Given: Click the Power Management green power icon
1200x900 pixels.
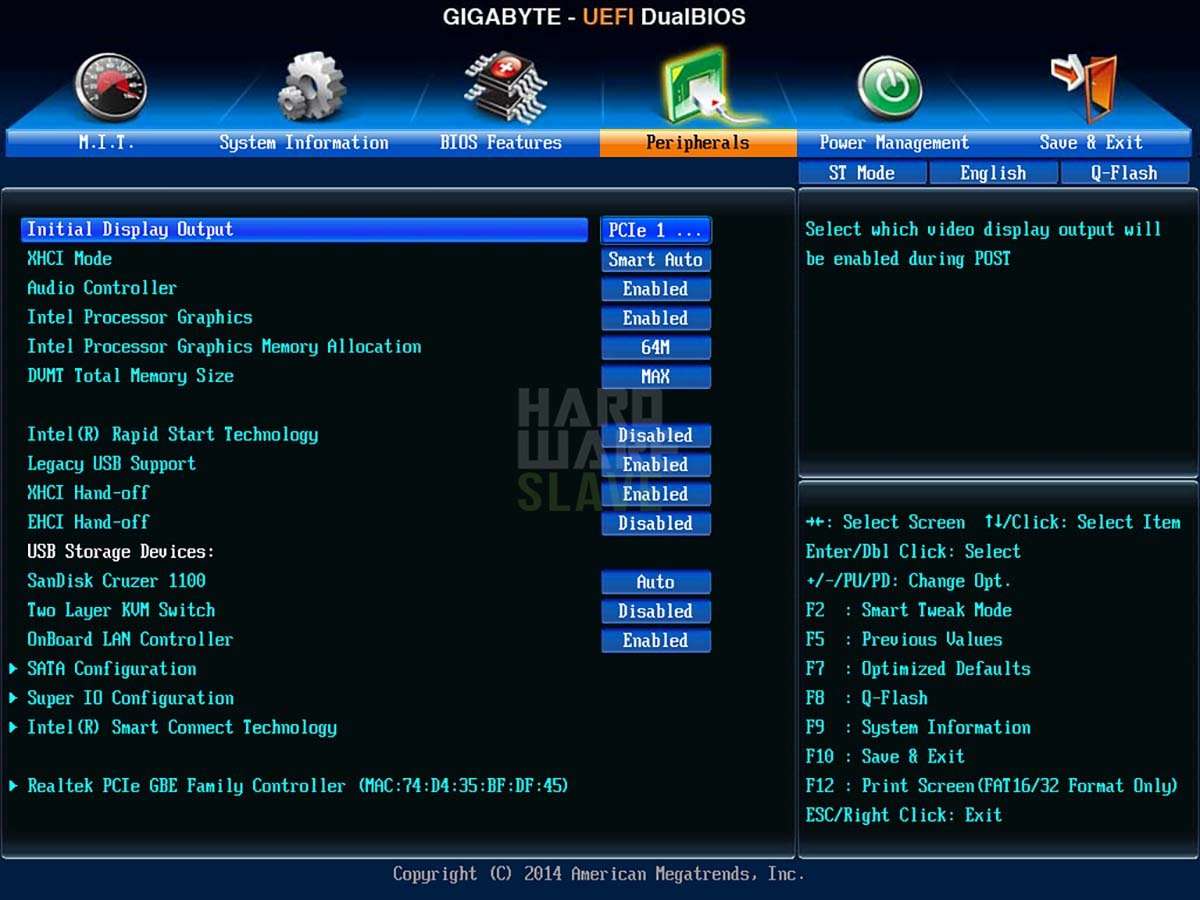Looking at the screenshot, I should coord(890,87).
